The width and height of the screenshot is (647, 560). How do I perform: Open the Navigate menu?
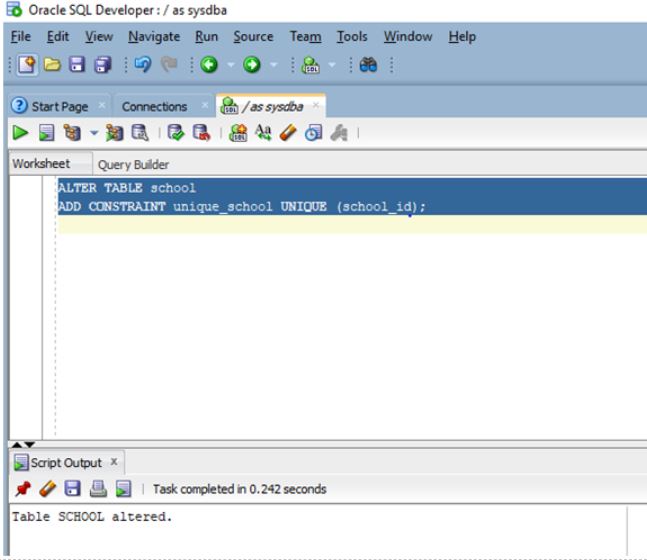pos(154,37)
